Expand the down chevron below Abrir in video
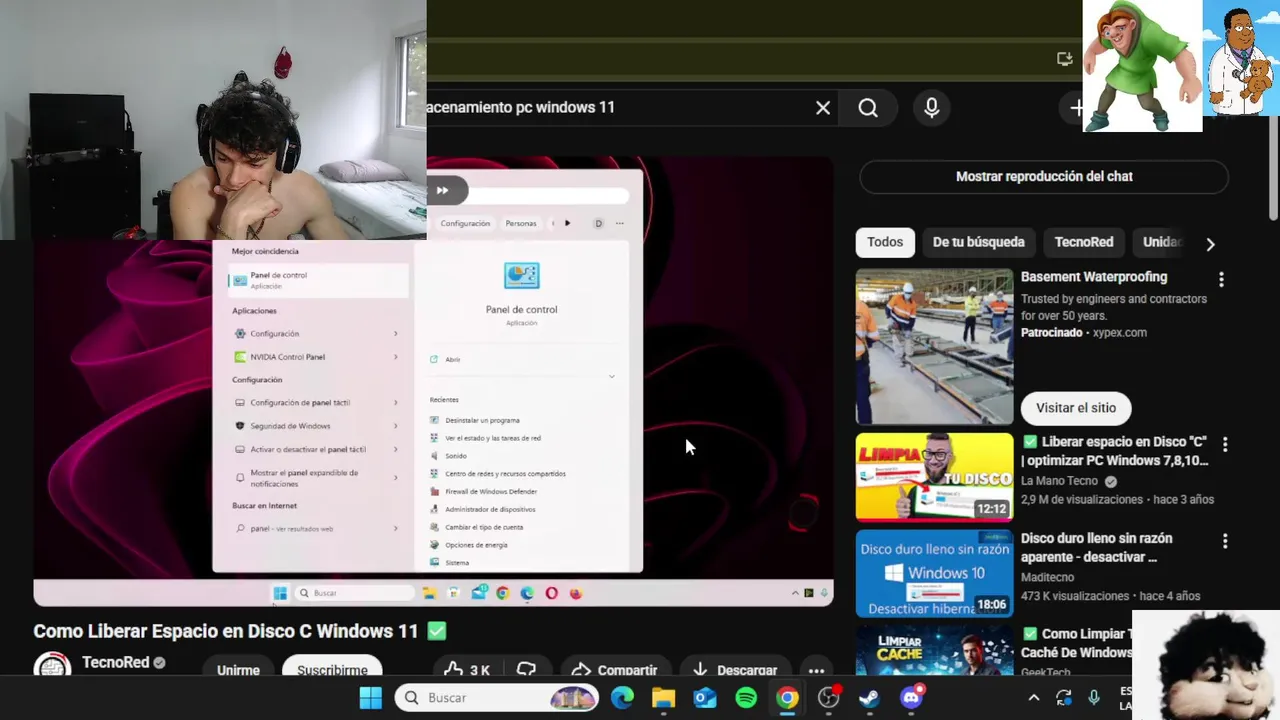 [611, 376]
